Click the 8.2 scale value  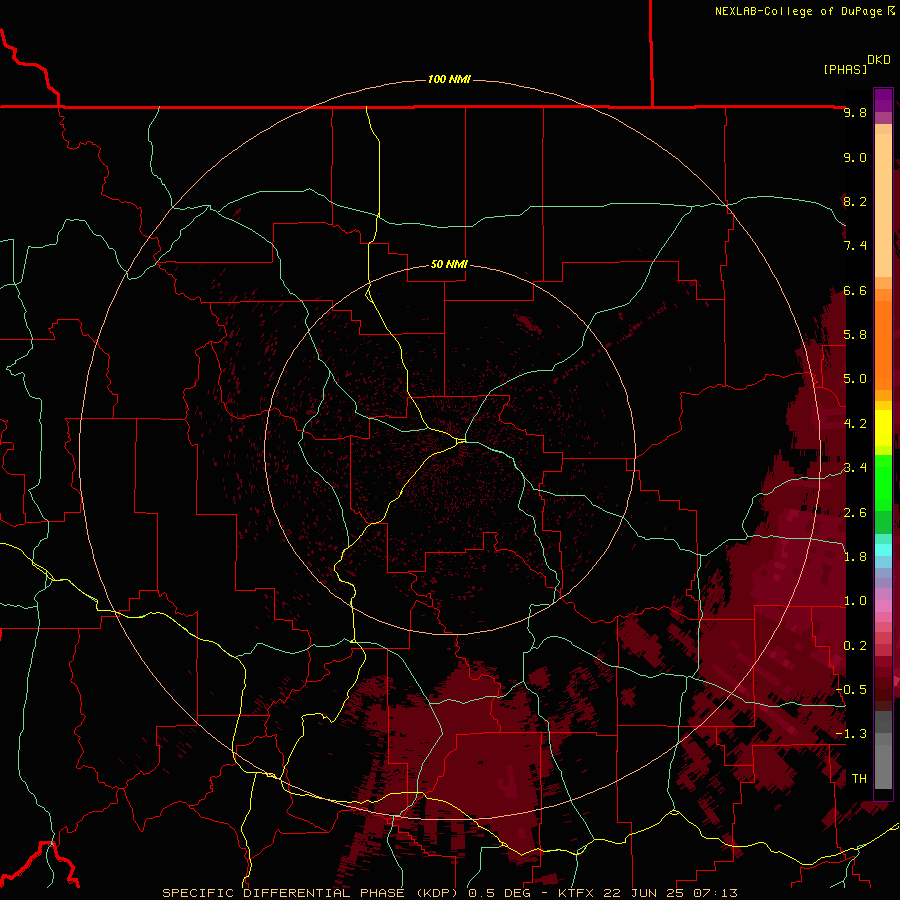pyautogui.click(x=855, y=201)
